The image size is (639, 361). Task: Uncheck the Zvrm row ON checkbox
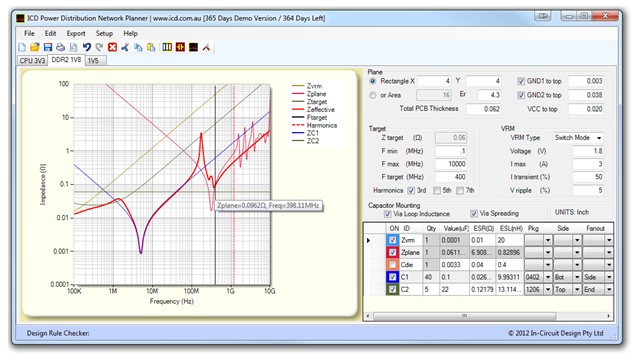point(392,240)
